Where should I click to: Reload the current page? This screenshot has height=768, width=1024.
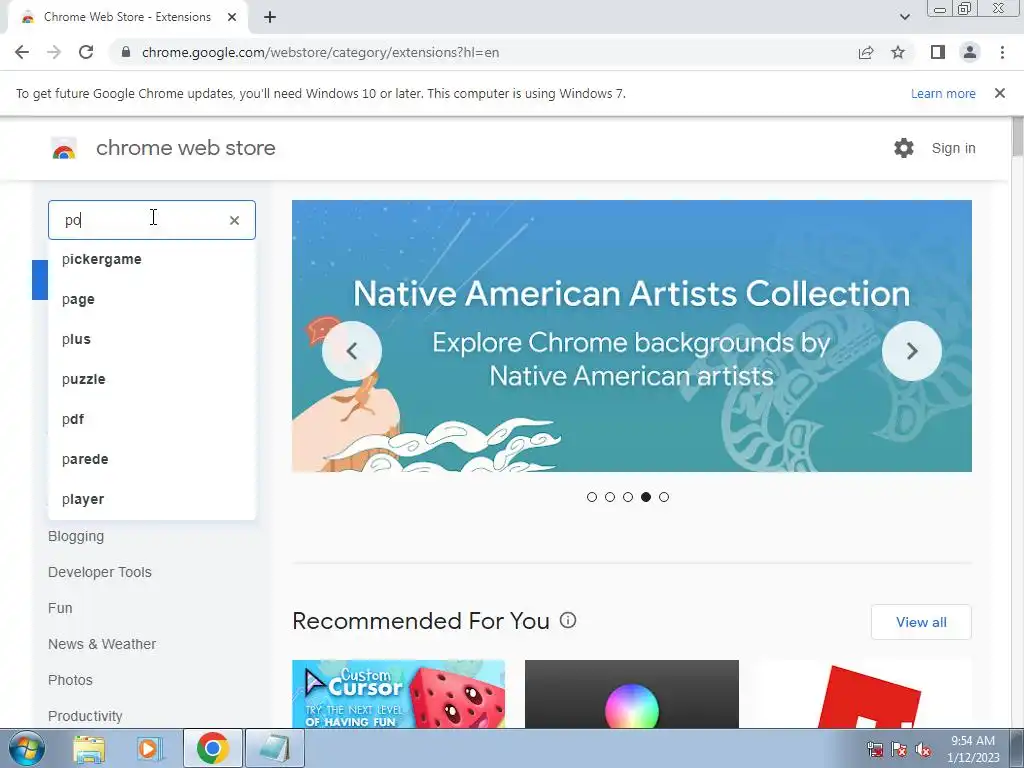(86, 52)
